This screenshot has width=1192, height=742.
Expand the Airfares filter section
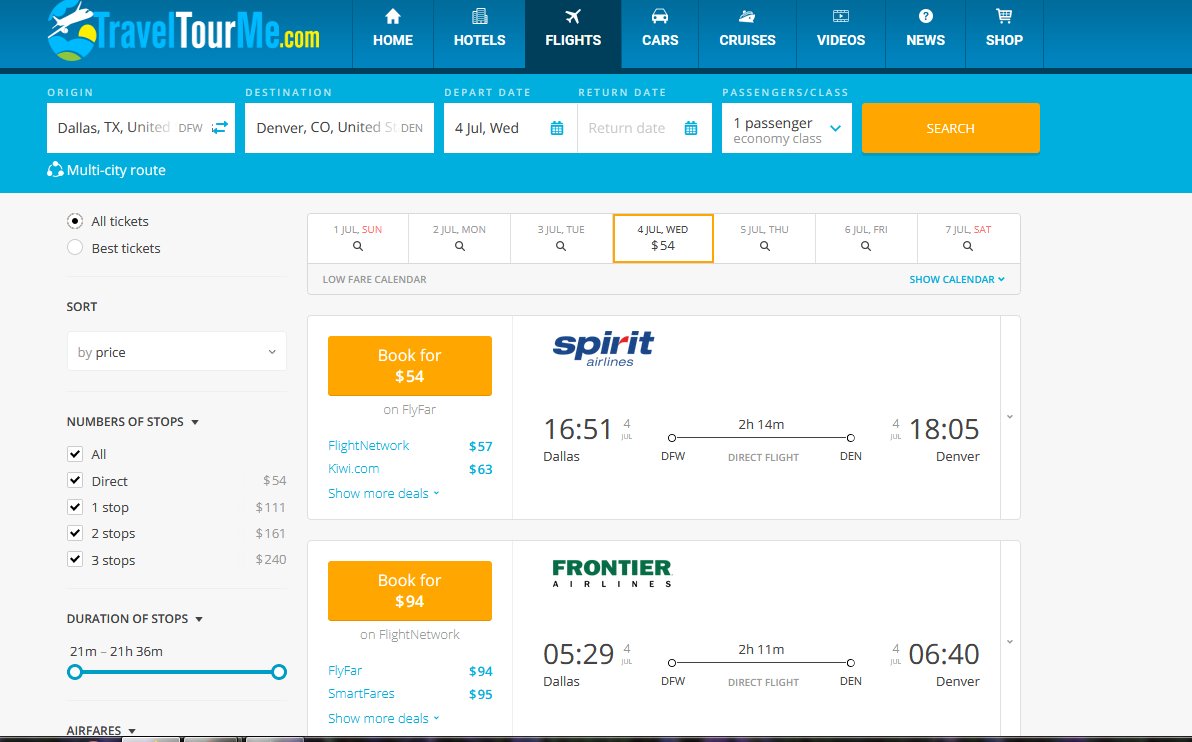pos(101,730)
